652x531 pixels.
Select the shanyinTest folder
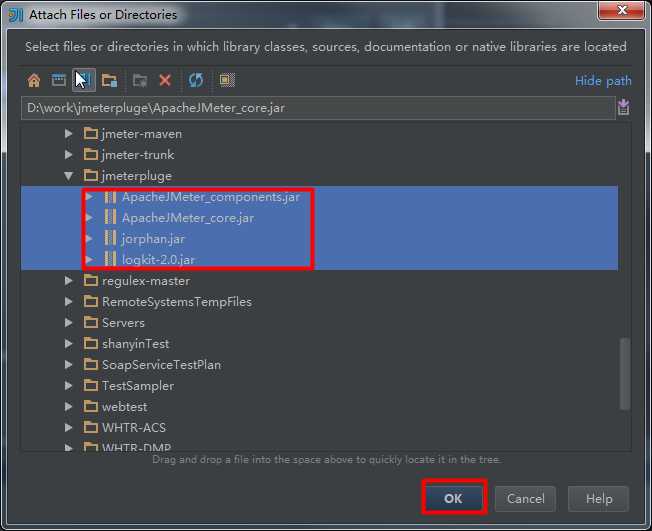(126, 343)
